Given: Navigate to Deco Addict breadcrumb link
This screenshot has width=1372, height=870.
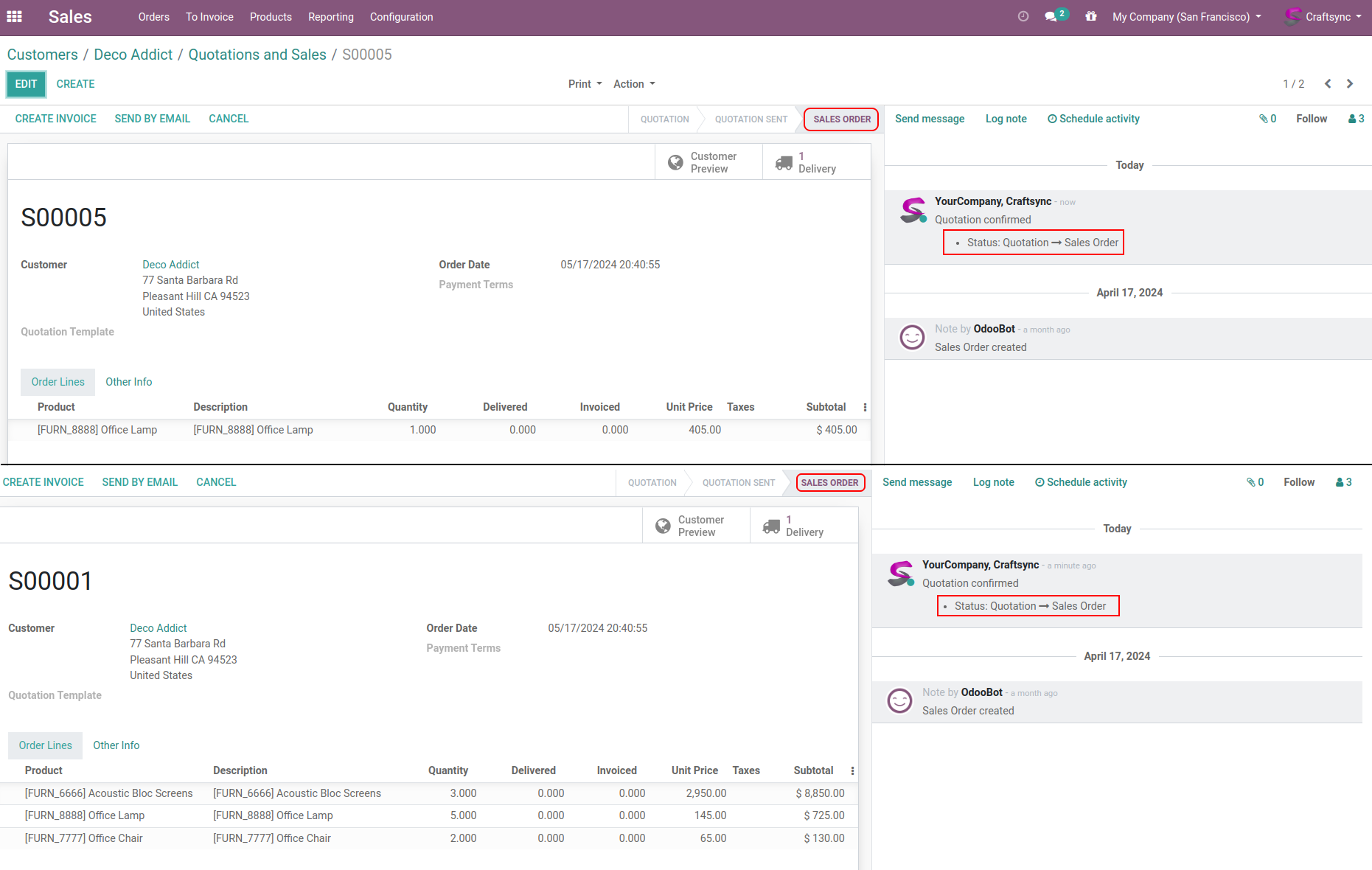Looking at the screenshot, I should tap(133, 55).
